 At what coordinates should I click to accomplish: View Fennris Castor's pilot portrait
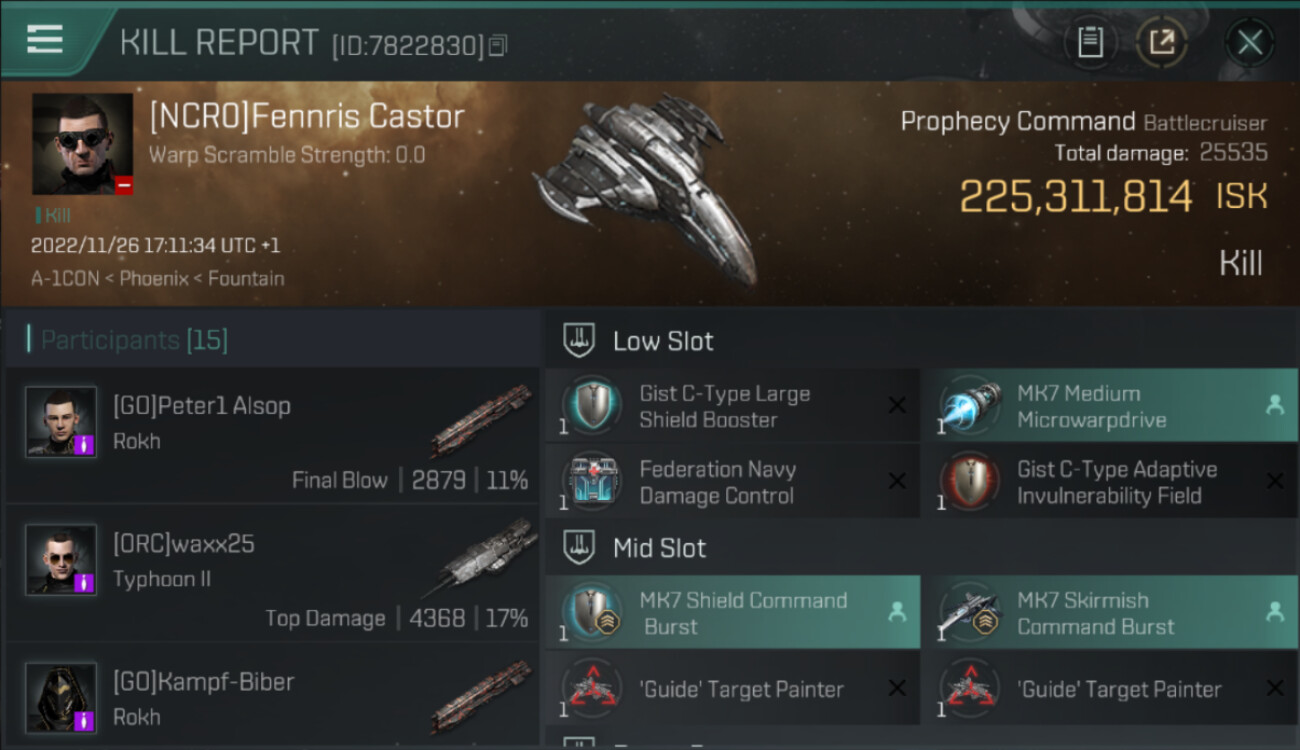pyautogui.click(x=82, y=144)
